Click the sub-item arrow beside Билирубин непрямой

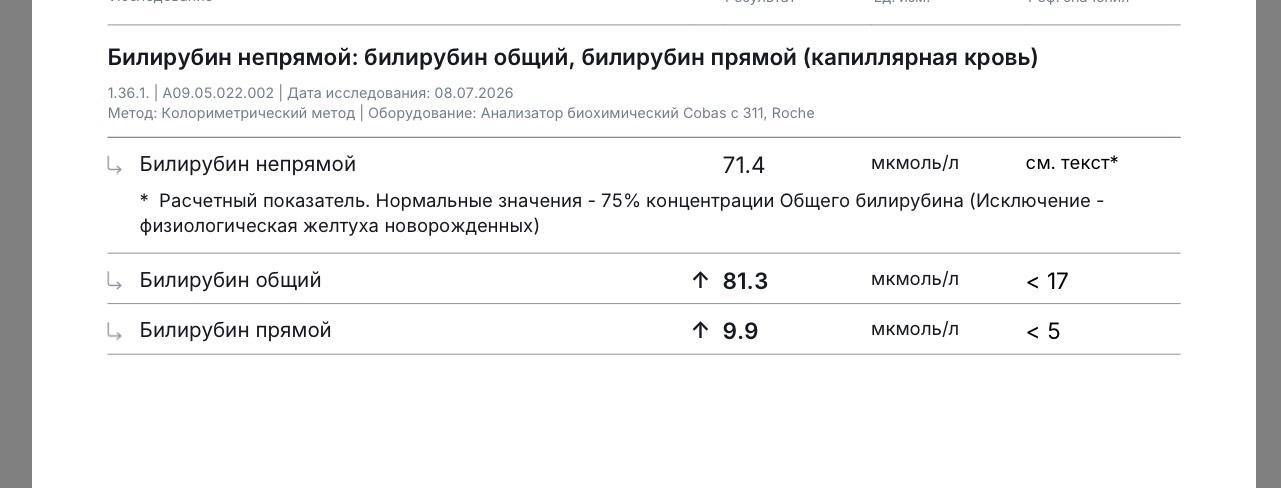coord(115,165)
